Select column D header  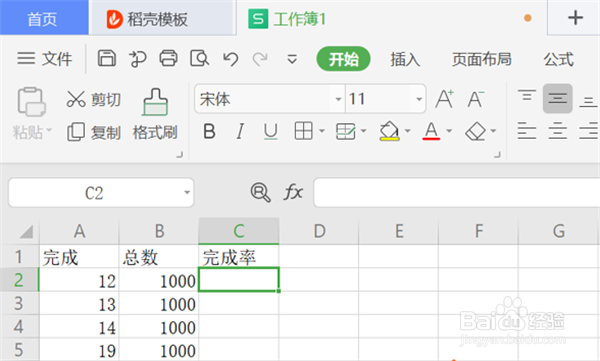point(319,231)
